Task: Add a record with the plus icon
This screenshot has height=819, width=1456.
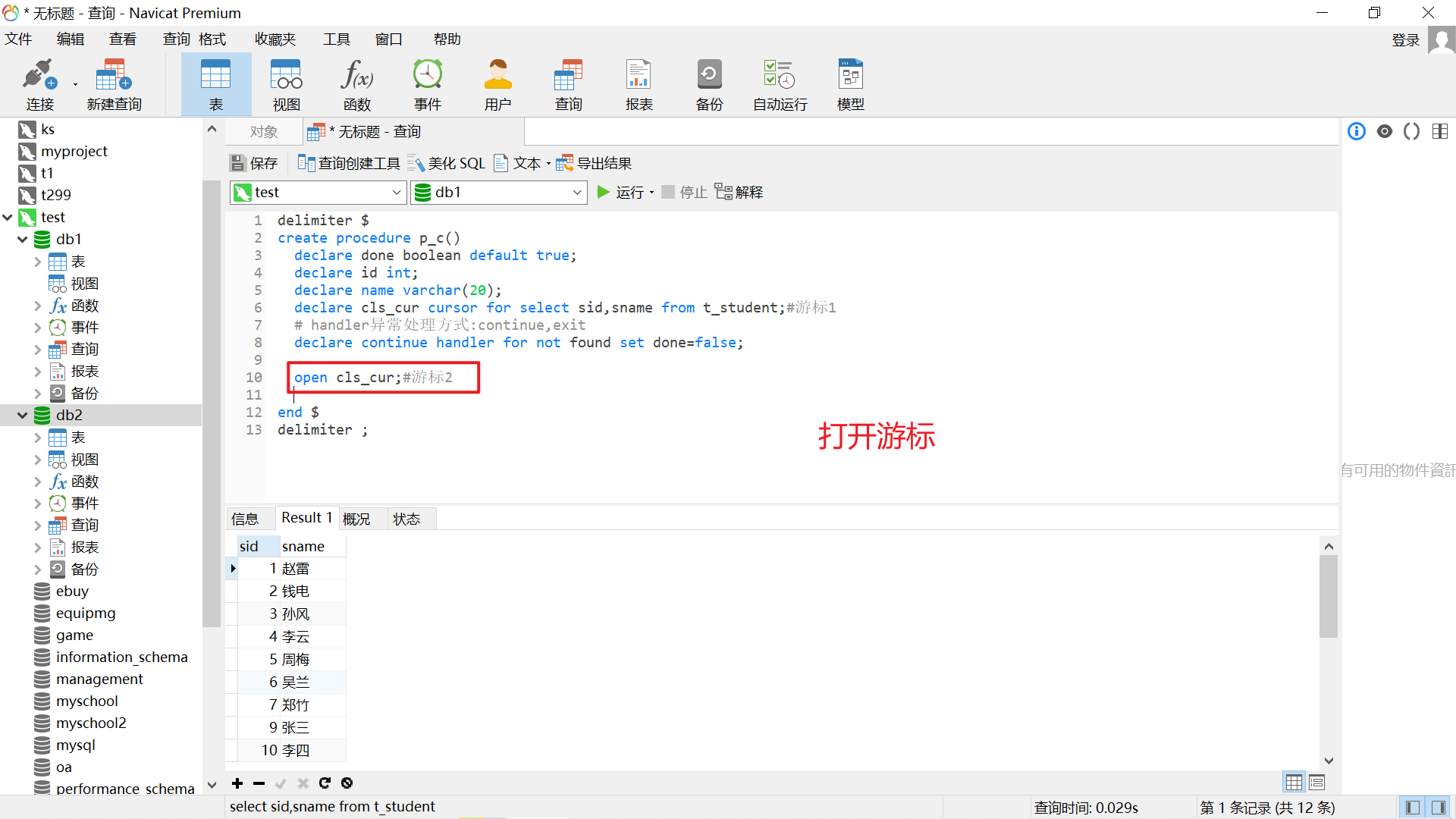Action: 237,783
